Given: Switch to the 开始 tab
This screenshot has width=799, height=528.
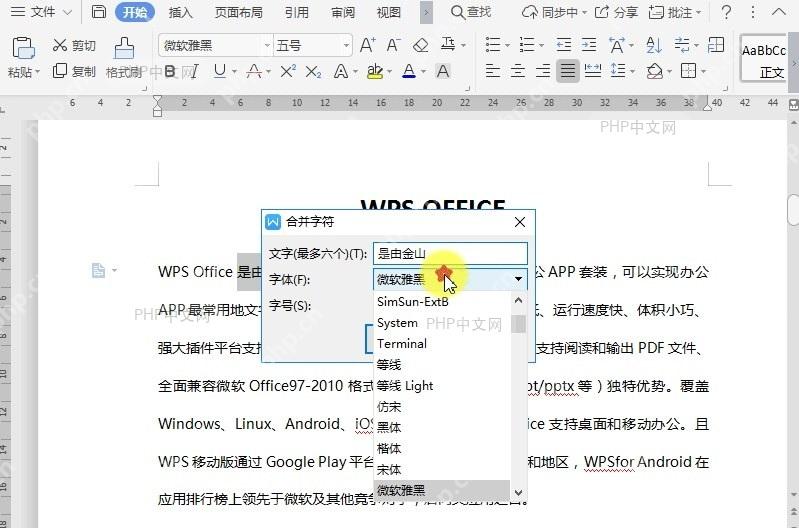Looking at the screenshot, I should [135, 12].
